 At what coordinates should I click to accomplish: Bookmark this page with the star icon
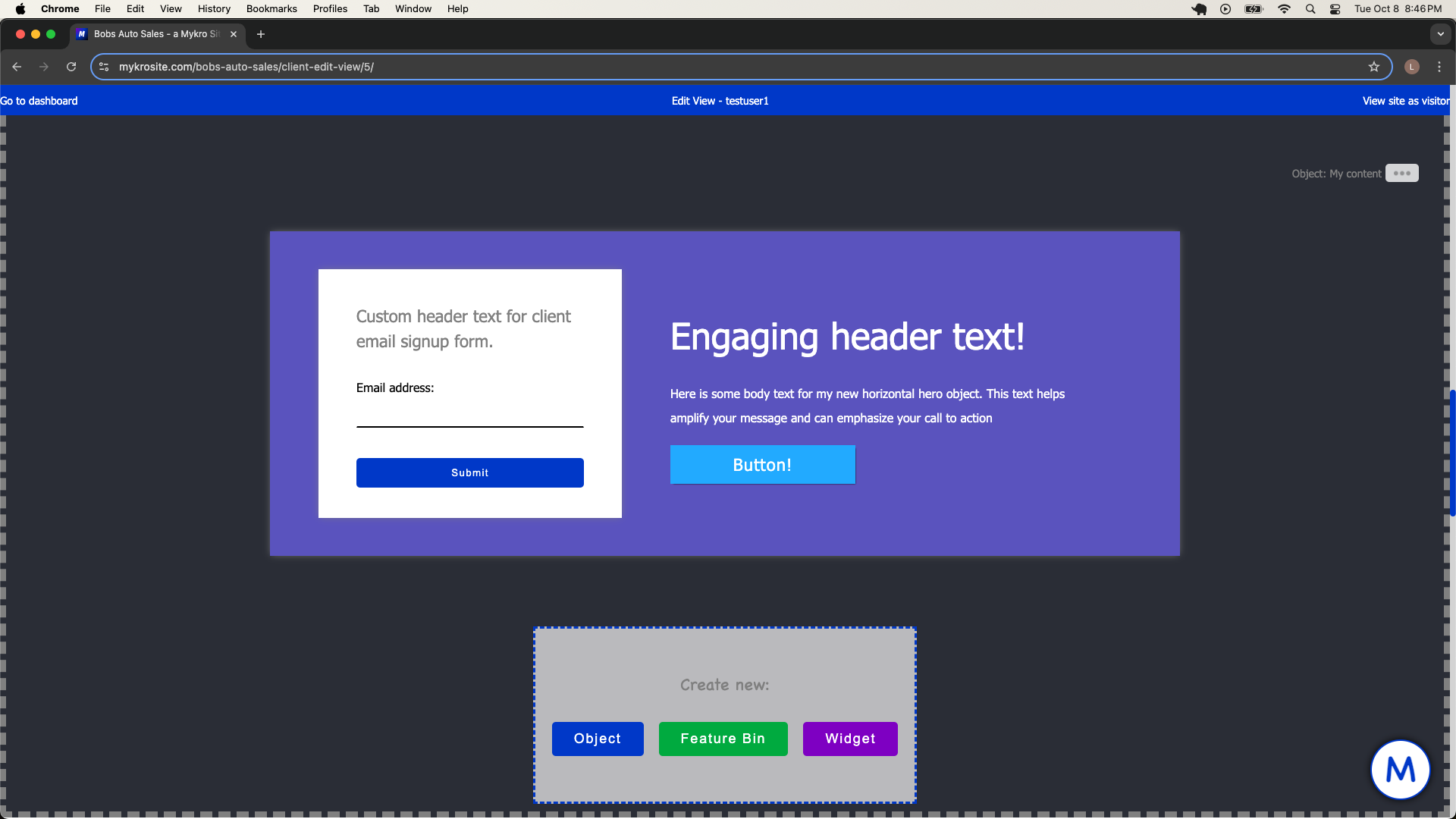tap(1373, 67)
